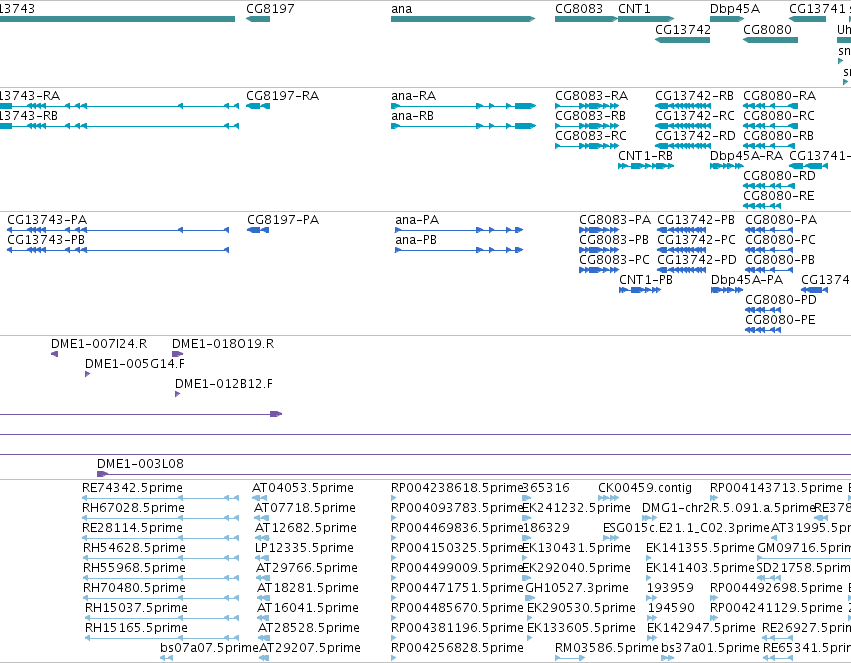Image resolution: width=851 pixels, height=663 pixels.
Task: Select the Dbp45A-PA protein
Action: pyautogui.click(x=727, y=290)
